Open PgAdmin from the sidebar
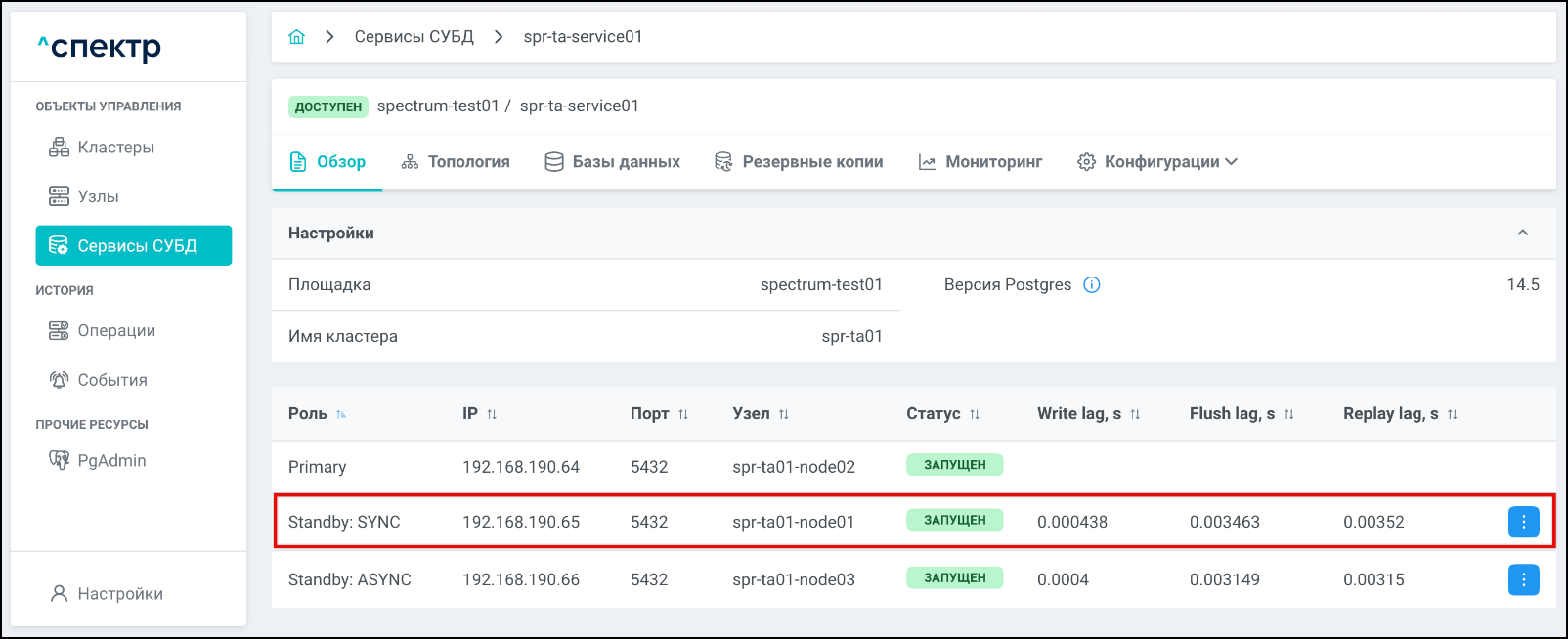This screenshot has width=1568, height=639. [x=111, y=460]
